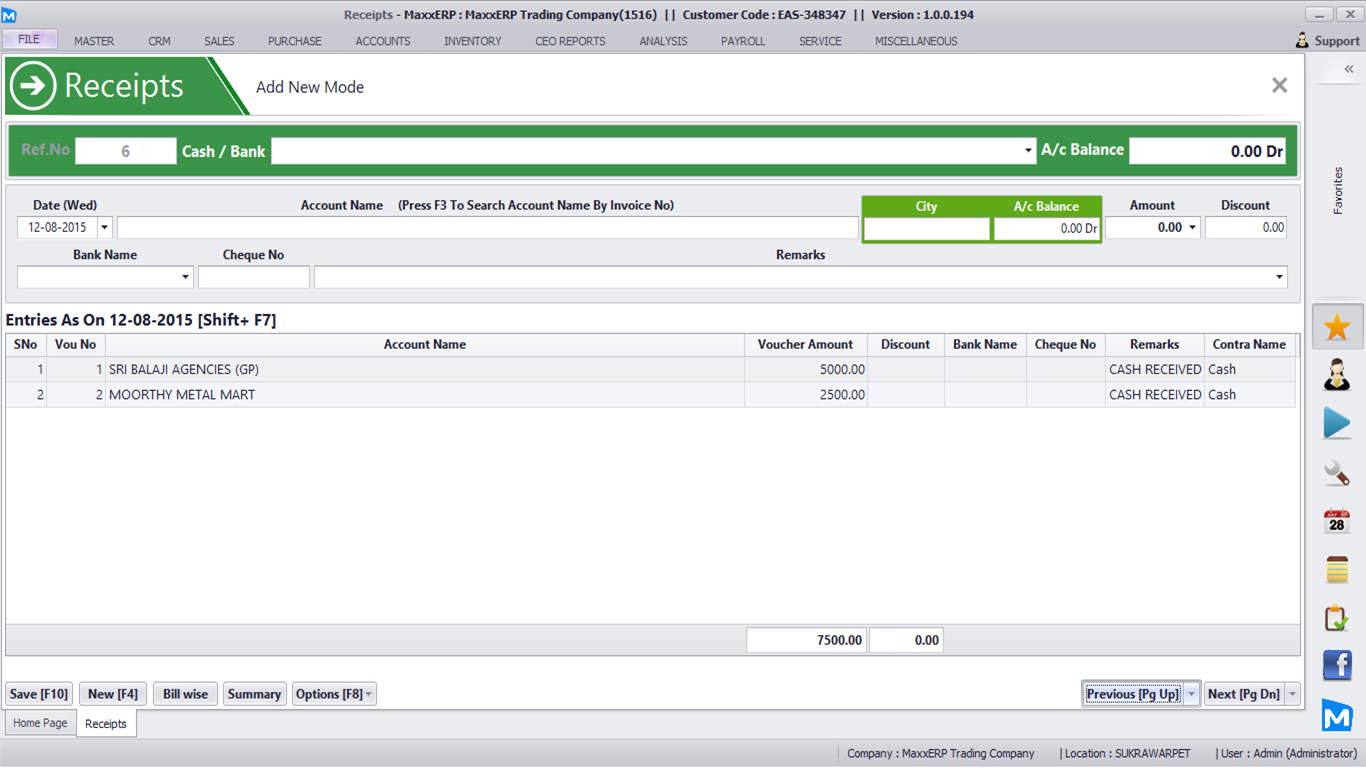Click the blue play arrow icon
1366x768 pixels.
1337,423
